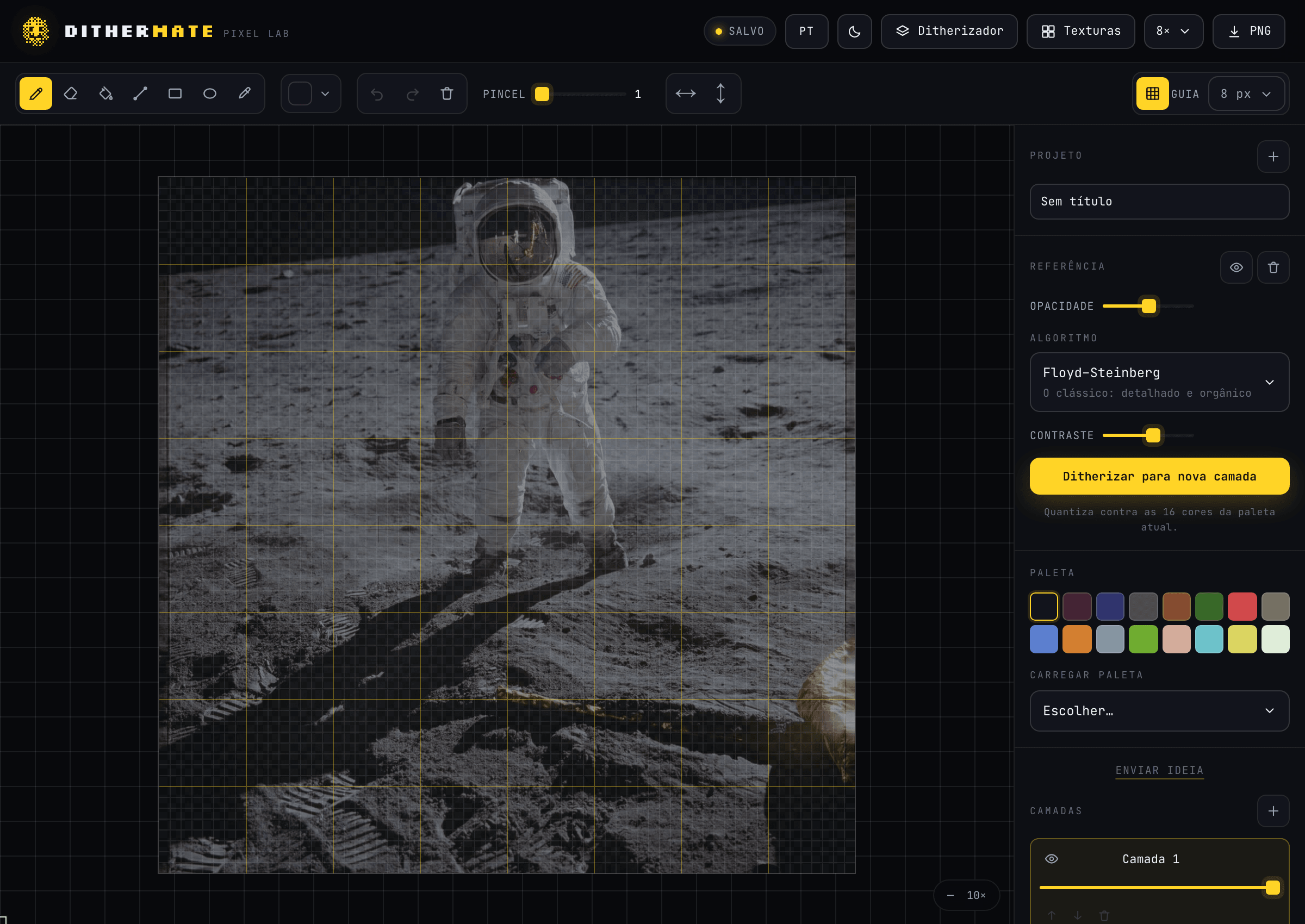Pick the orange palette swatch

(x=1077, y=640)
